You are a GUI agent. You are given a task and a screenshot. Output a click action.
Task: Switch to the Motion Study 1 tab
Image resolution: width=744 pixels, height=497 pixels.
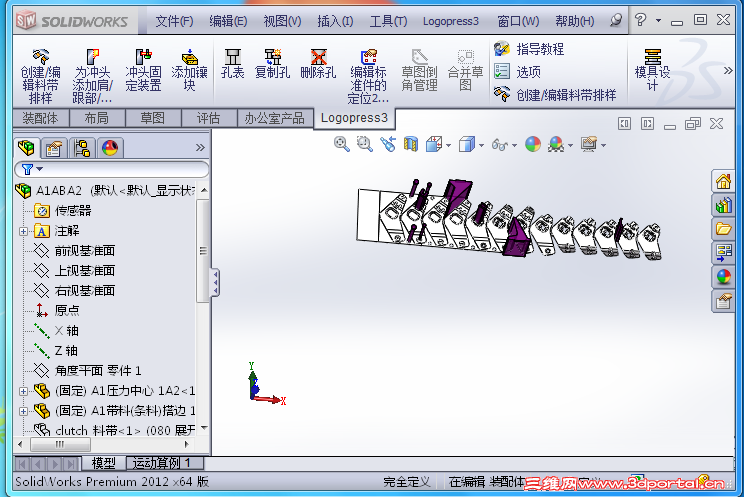pos(165,463)
